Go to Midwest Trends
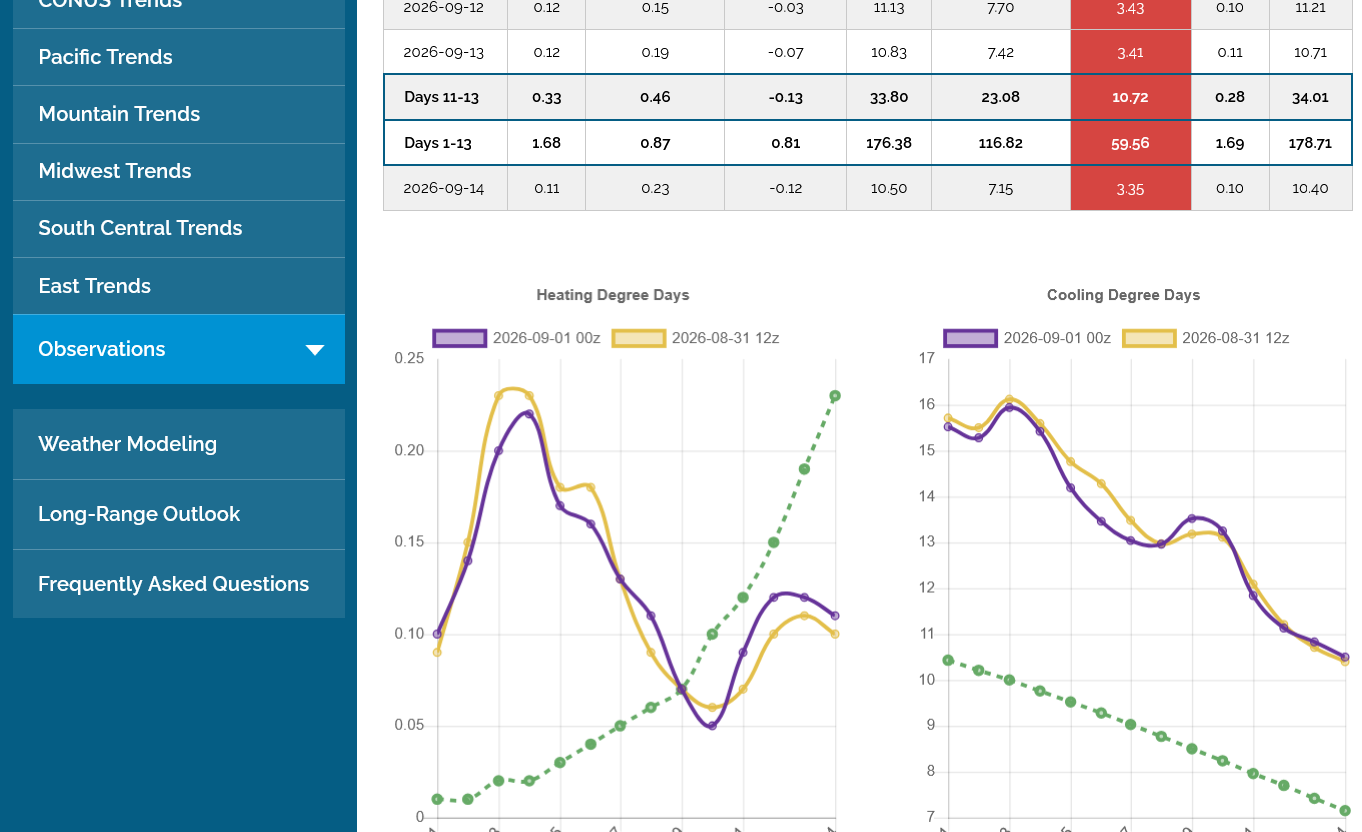Viewport: 1362px width, 832px height. point(179,171)
